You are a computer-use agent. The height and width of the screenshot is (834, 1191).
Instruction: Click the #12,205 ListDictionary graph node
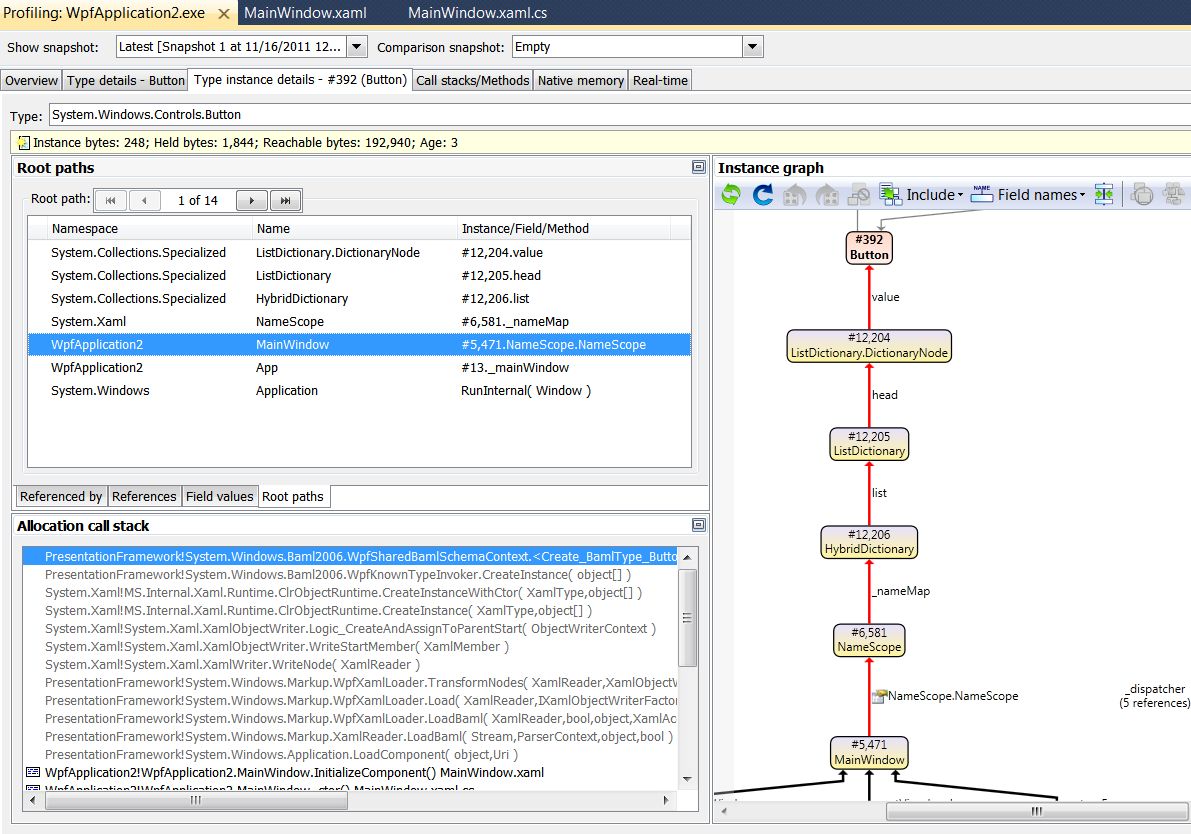[869, 444]
